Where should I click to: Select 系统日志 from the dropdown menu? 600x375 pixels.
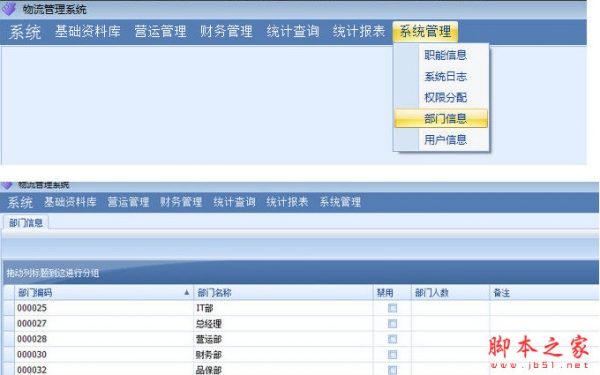[445, 76]
